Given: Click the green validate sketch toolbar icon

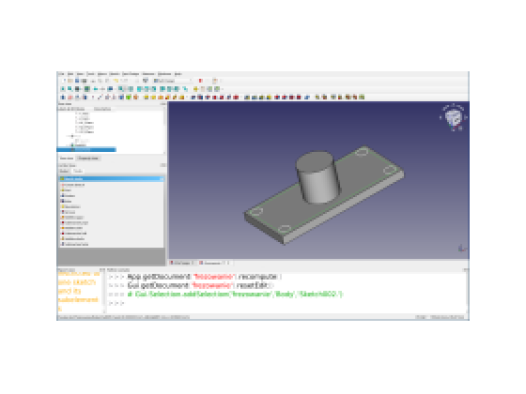Looking at the screenshot, I should click(128, 97).
